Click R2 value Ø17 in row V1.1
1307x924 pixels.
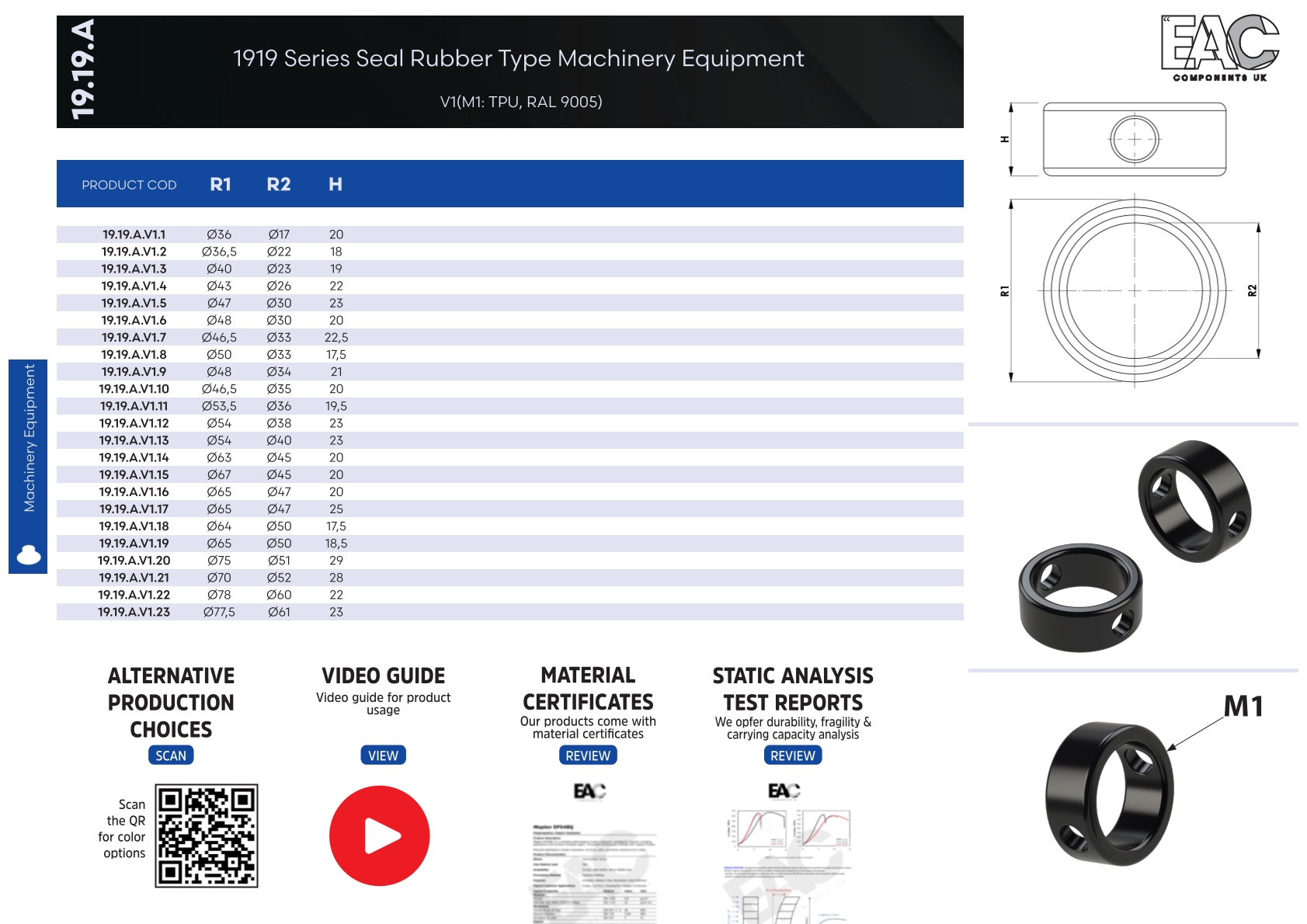[x=279, y=234]
